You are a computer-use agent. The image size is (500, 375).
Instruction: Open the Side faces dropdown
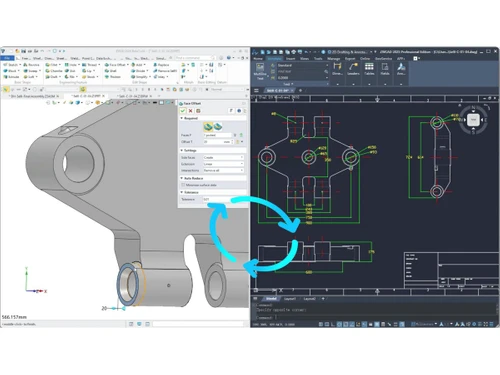pos(223,157)
